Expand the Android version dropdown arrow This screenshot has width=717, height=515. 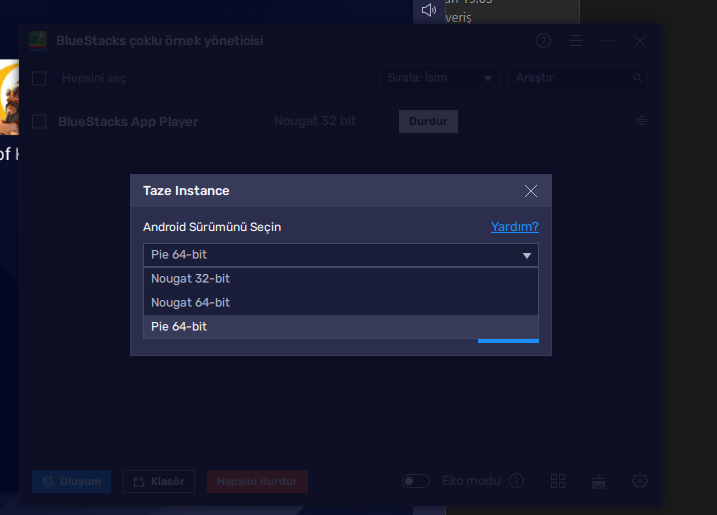click(527, 255)
